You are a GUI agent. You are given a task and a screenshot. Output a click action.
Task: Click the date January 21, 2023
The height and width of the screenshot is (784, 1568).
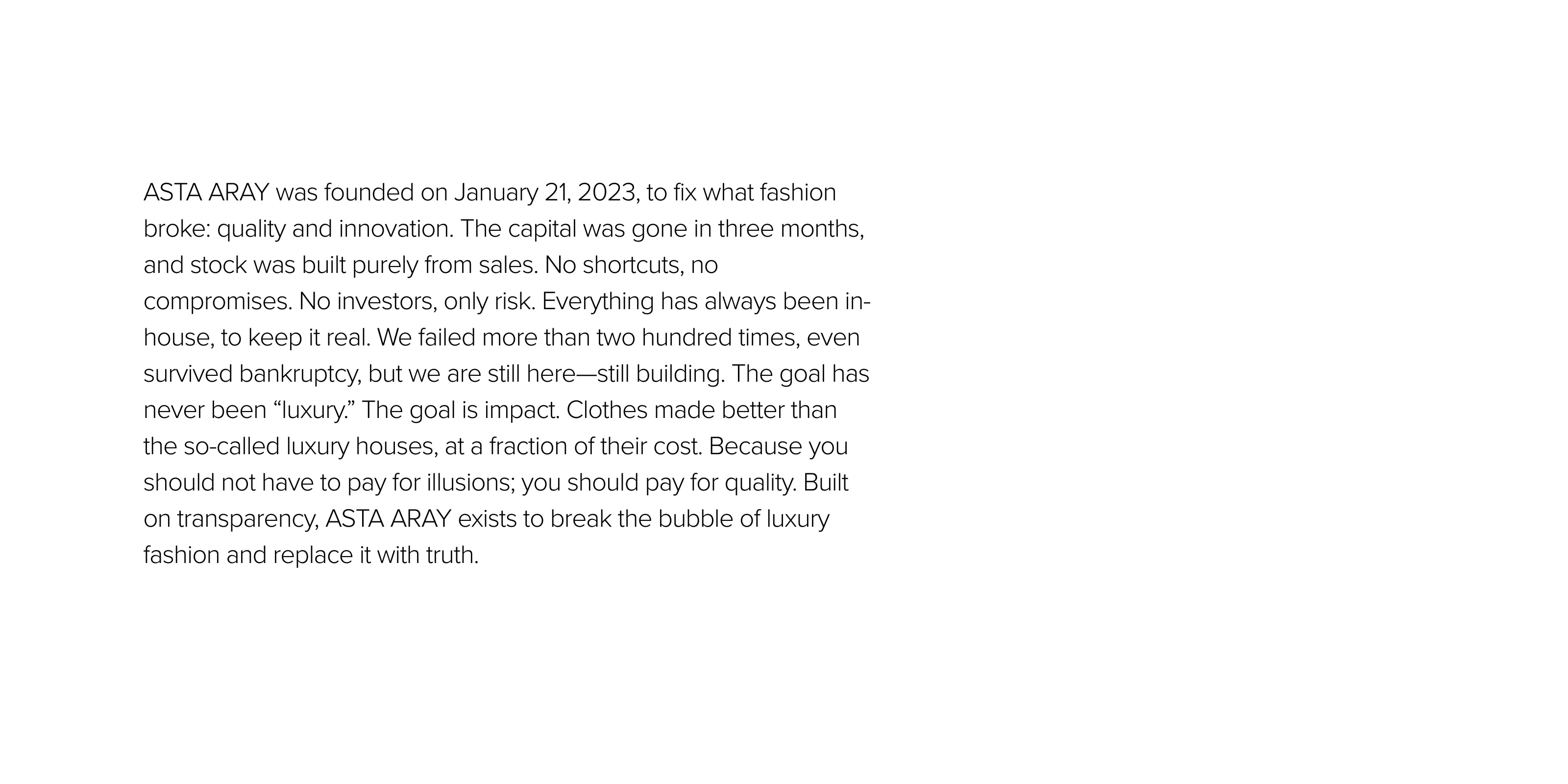point(545,193)
